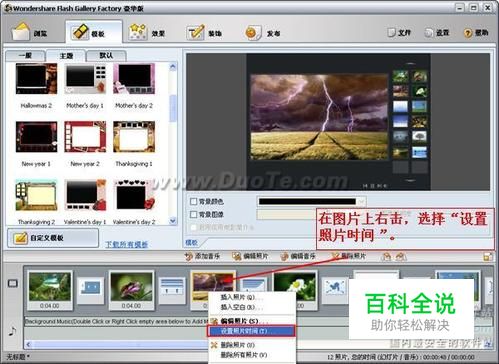Open the 文件 file menu
Viewport: 499px width, 364px height.
tap(399, 33)
